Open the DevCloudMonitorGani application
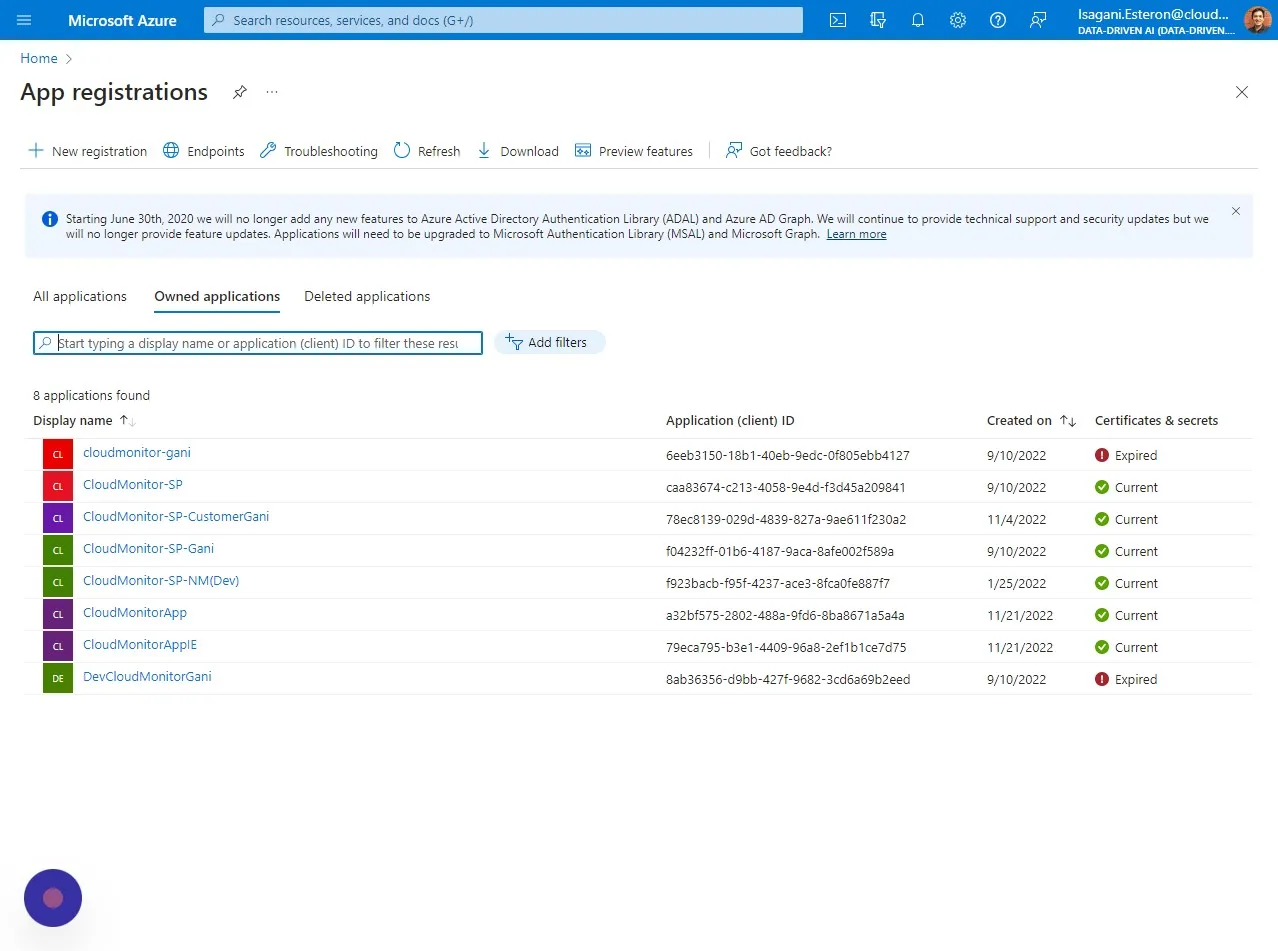The image size is (1278, 951). (x=147, y=677)
